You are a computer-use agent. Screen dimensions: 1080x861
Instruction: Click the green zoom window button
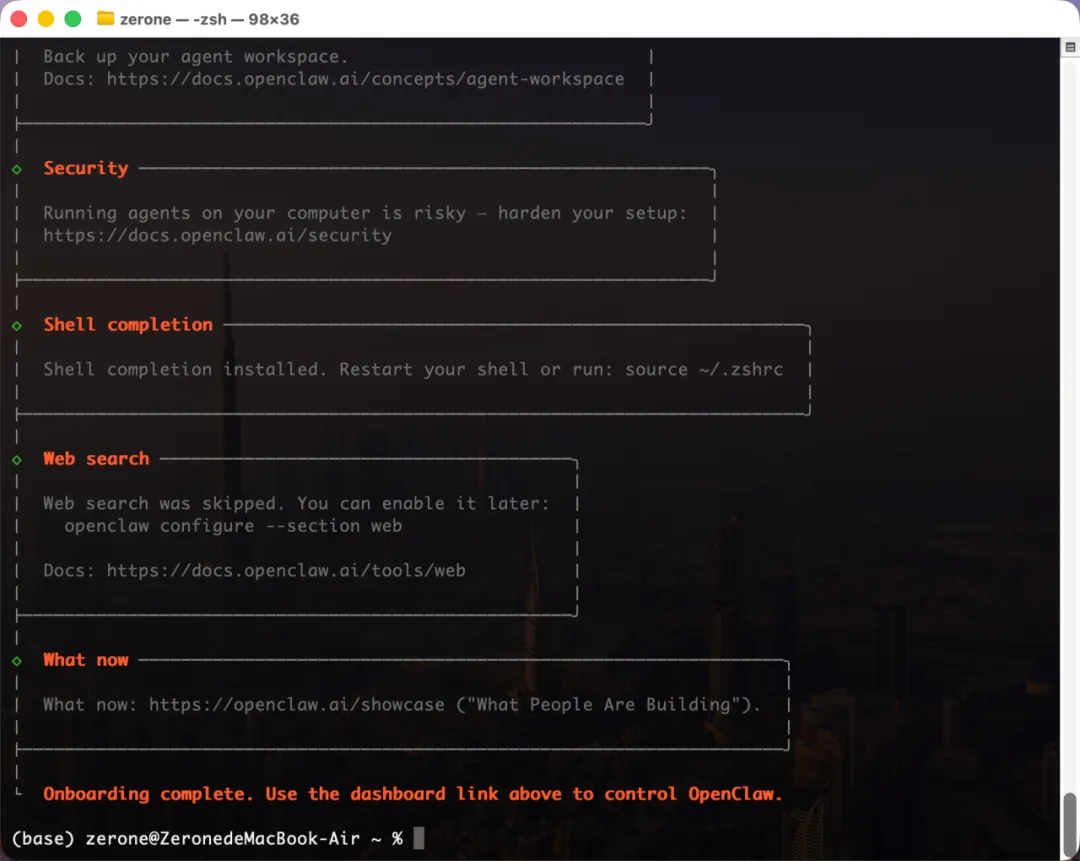[x=72, y=19]
